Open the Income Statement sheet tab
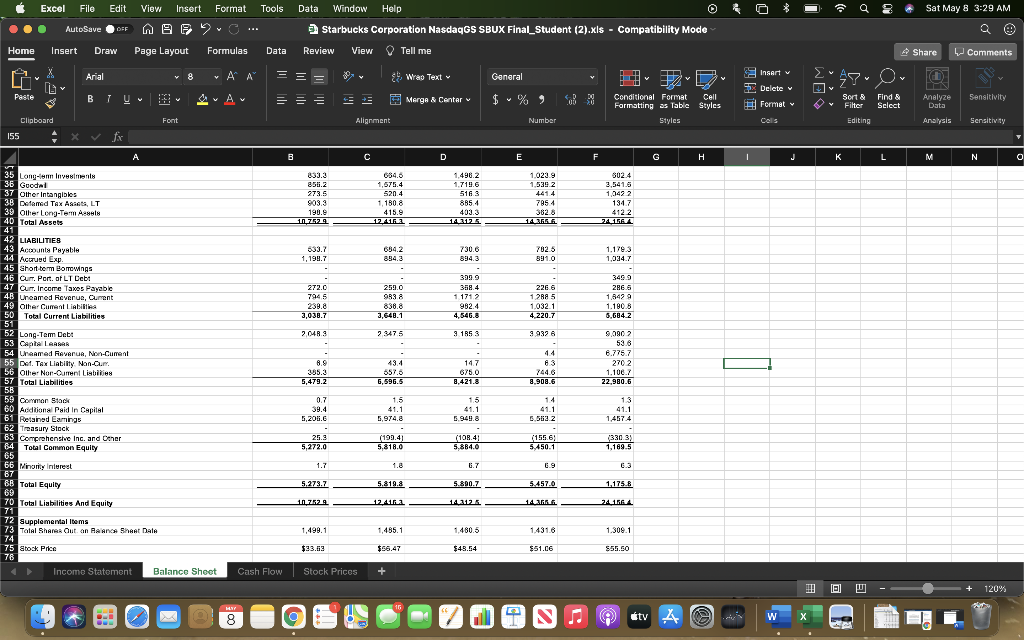Screen dimensions: 1024x640 (x=92, y=571)
